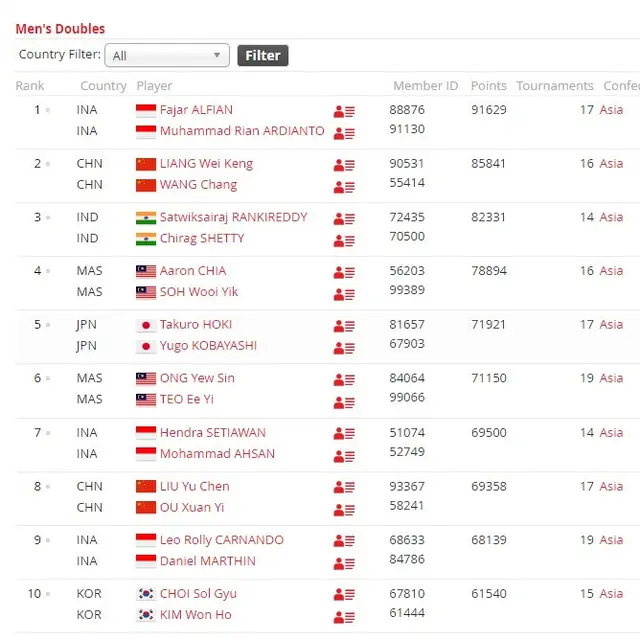640x640 pixels.
Task: Click Japan flag next to Takuro HOKI
Action: coord(146,325)
